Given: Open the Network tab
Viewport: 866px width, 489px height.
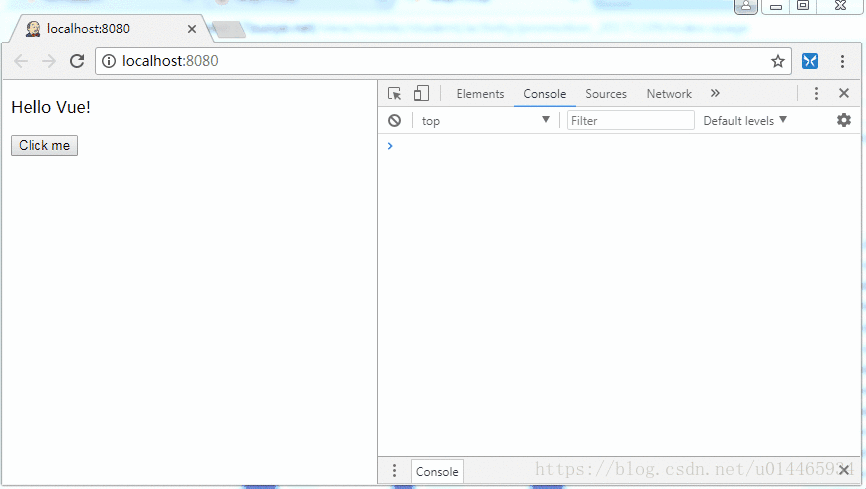Looking at the screenshot, I should (x=669, y=94).
